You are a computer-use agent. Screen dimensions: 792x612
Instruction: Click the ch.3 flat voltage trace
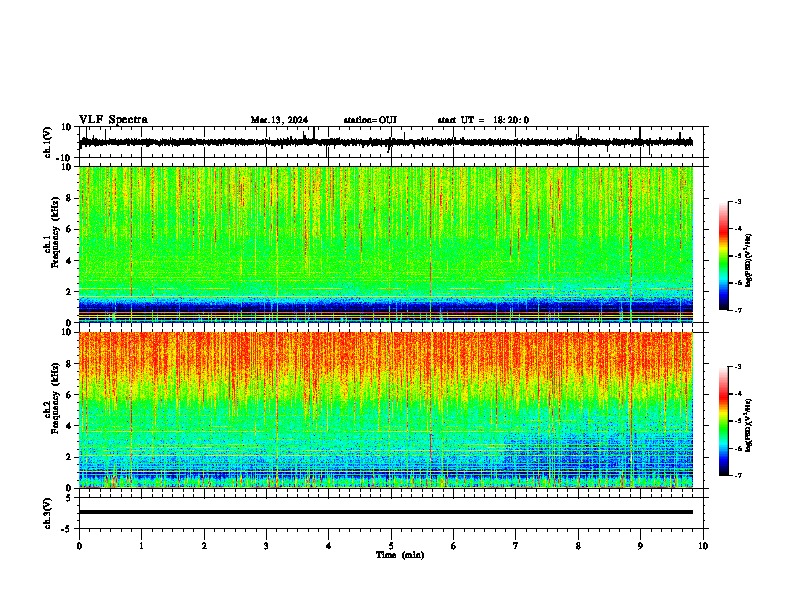pyautogui.click(x=386, y=512)
